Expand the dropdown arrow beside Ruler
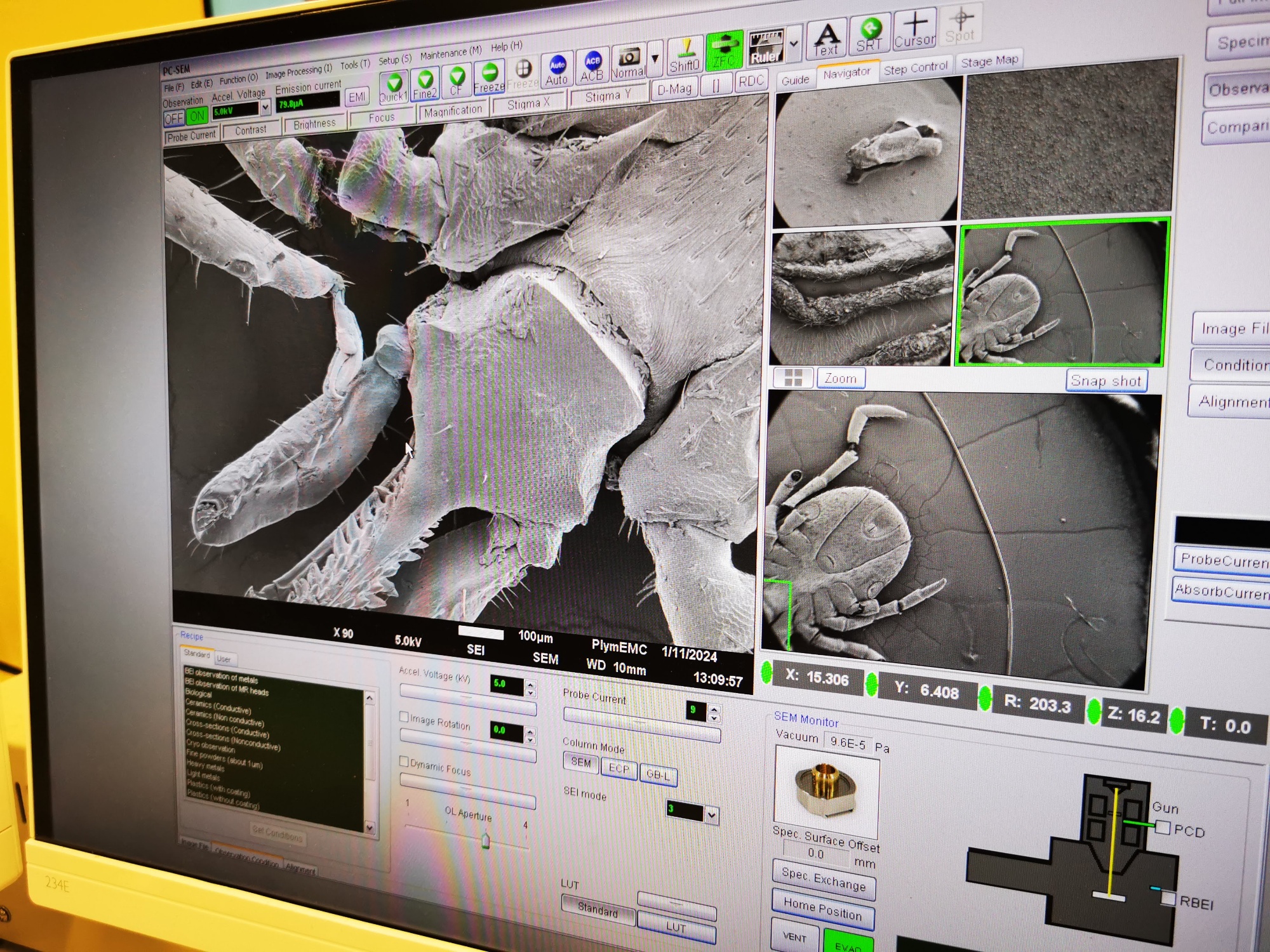This screenshot has height=952, width=1270. pos(794,43)
